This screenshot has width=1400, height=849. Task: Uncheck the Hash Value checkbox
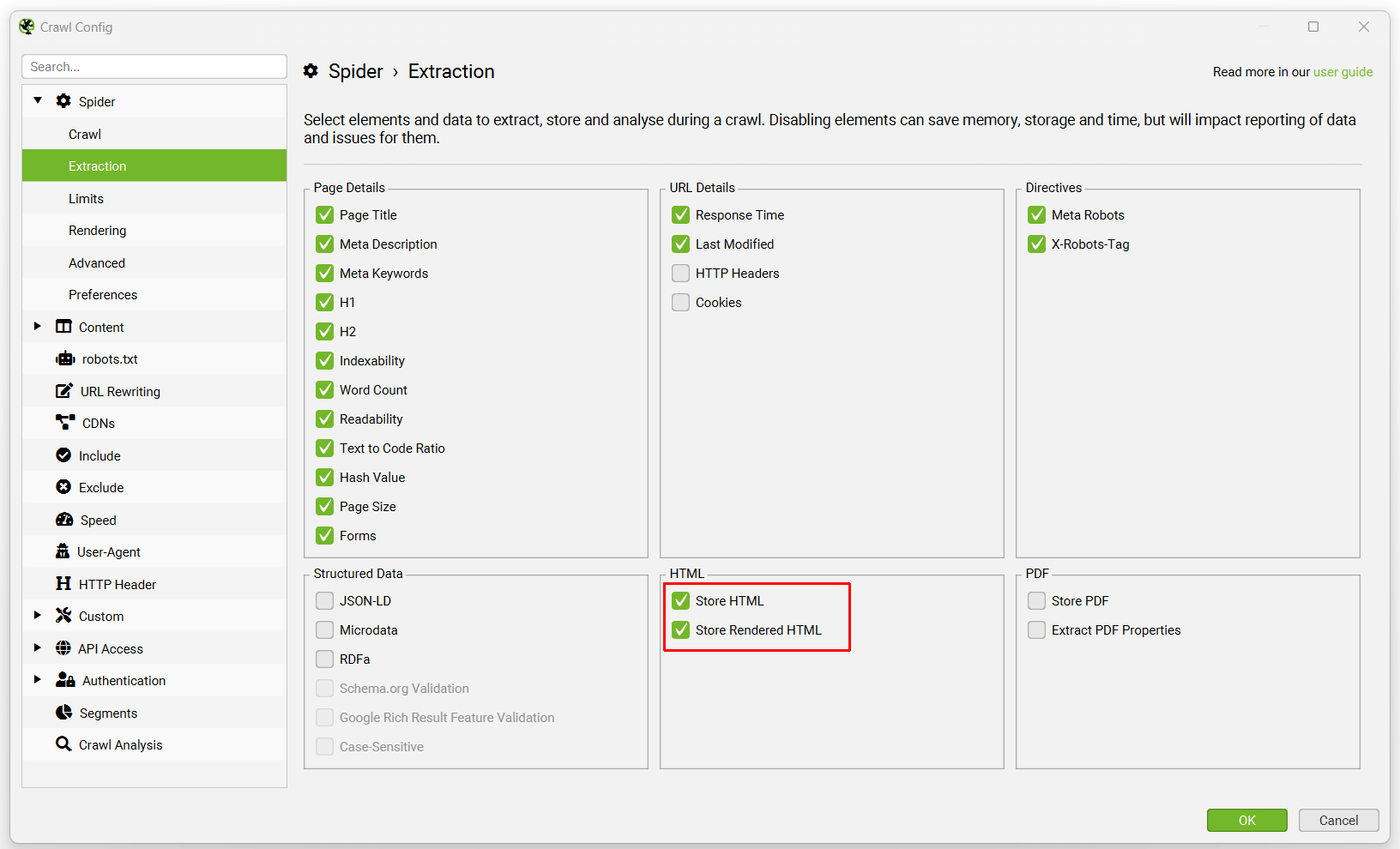pos(324,477)
